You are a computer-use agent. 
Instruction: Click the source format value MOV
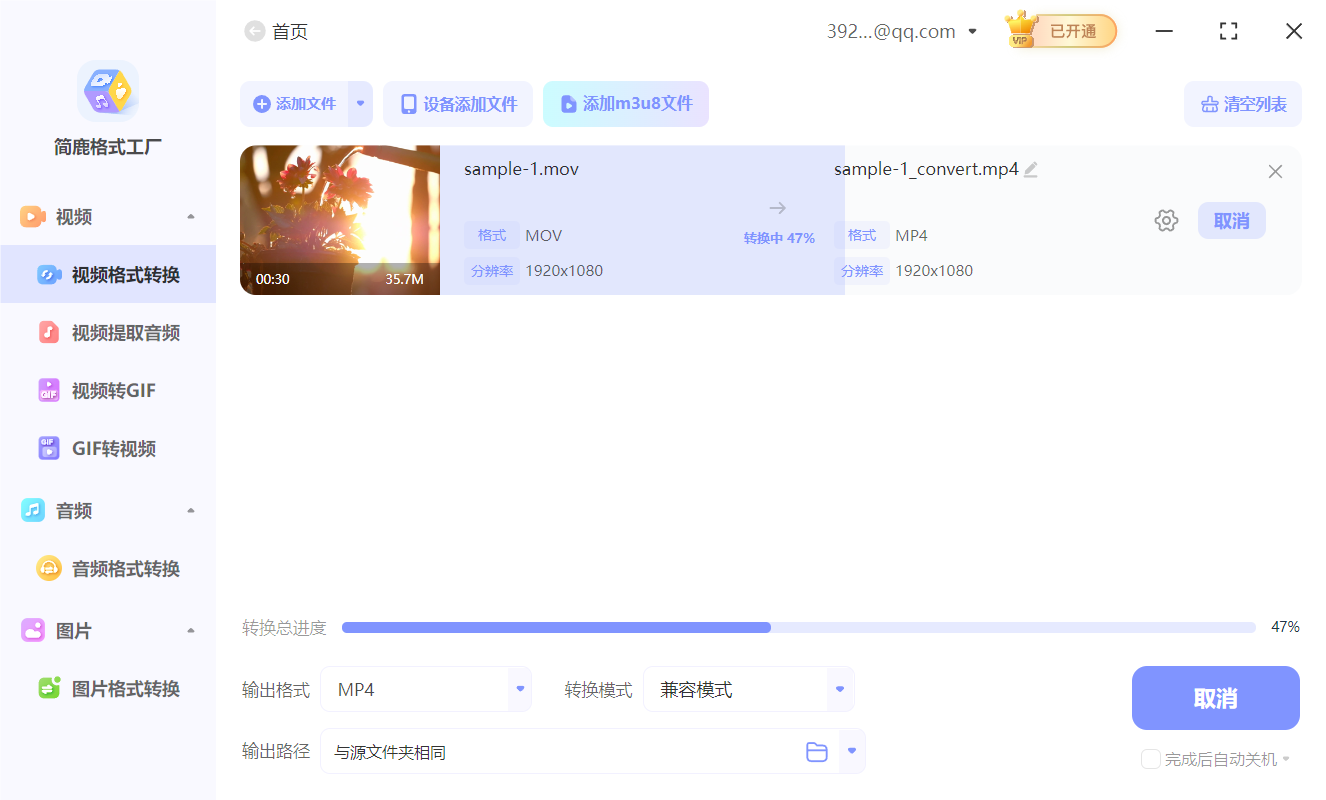544,236
